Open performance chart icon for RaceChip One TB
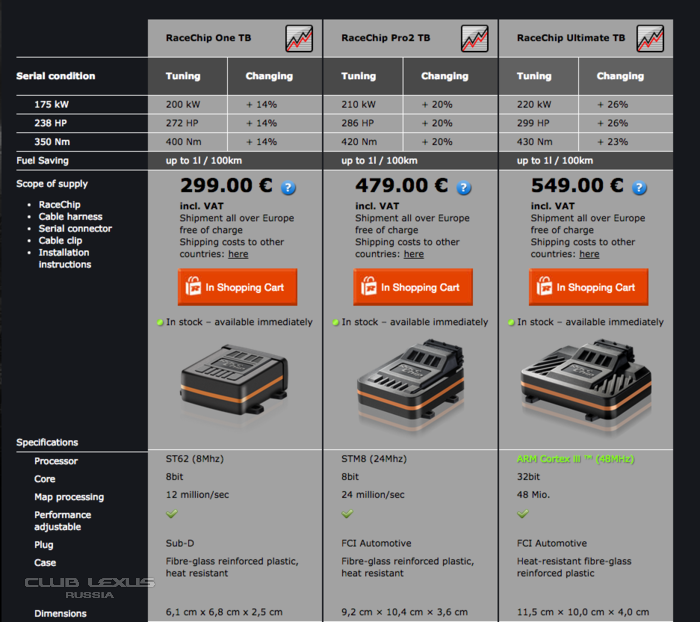Image resolution: width=700 pixels, height=622 pixels. tap(298, 39)
